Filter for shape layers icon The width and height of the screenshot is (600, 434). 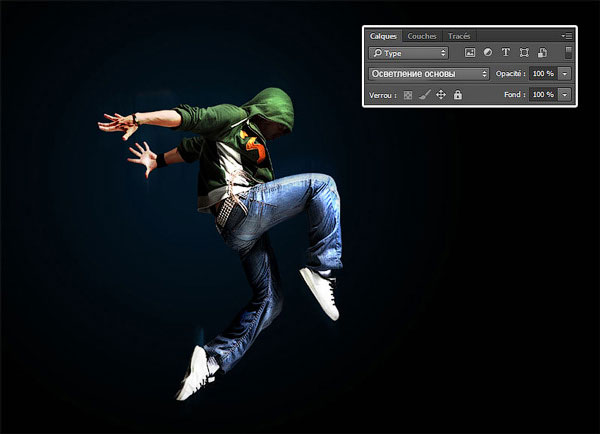524,52
